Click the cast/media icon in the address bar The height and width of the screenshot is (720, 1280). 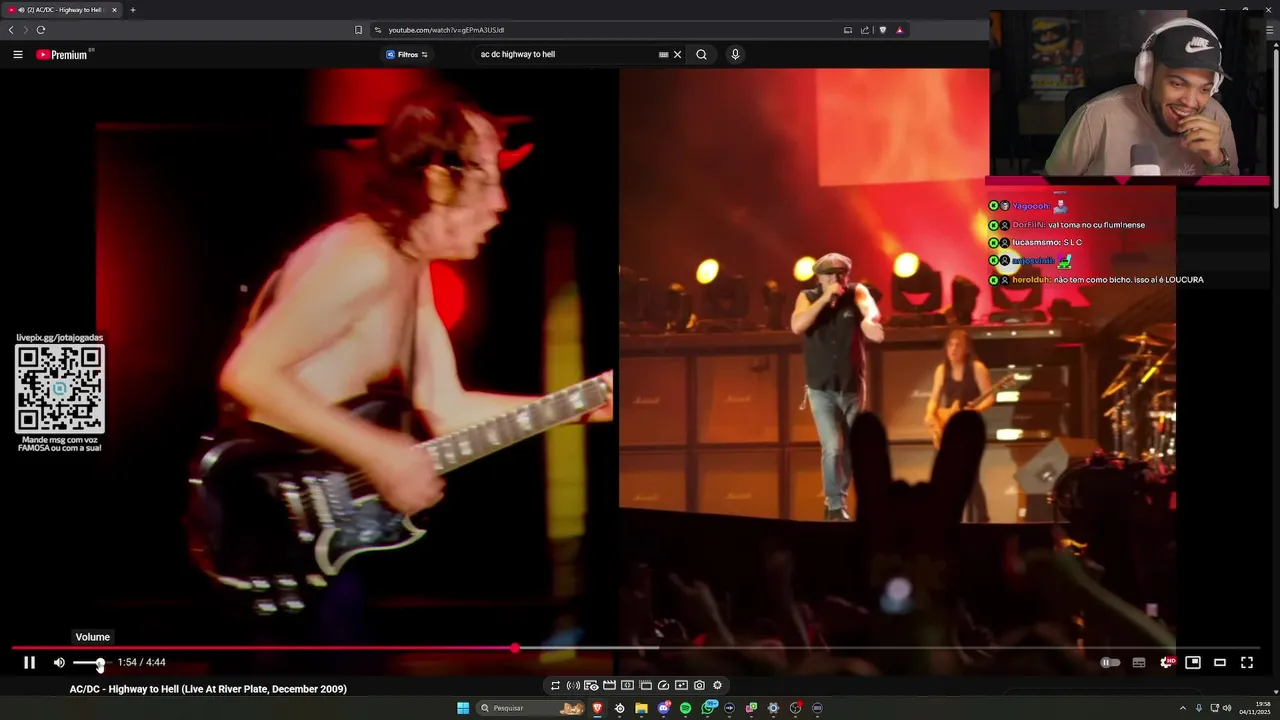click(848, 30)
